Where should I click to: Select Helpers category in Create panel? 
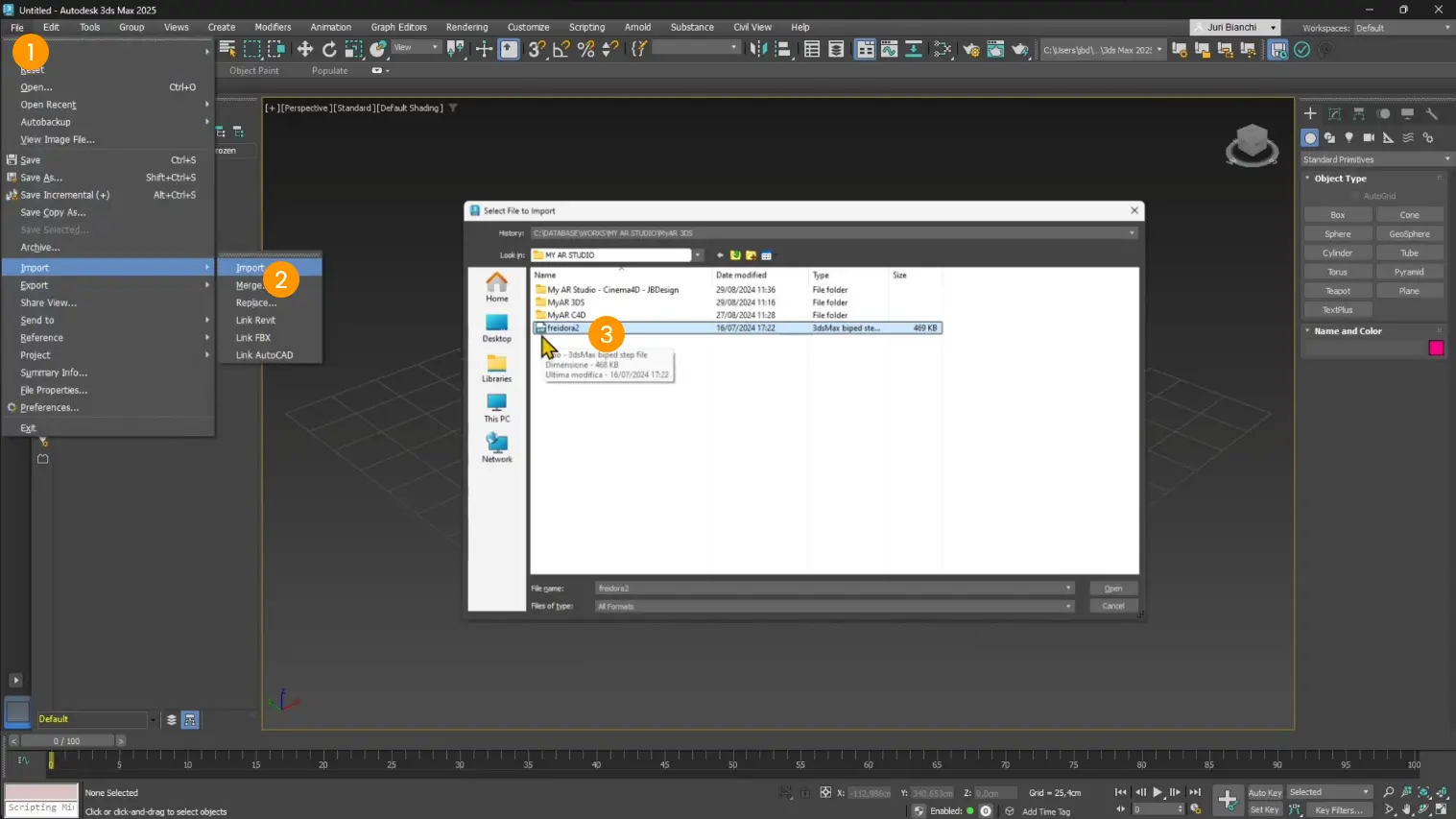click(x=1389, y=137)
